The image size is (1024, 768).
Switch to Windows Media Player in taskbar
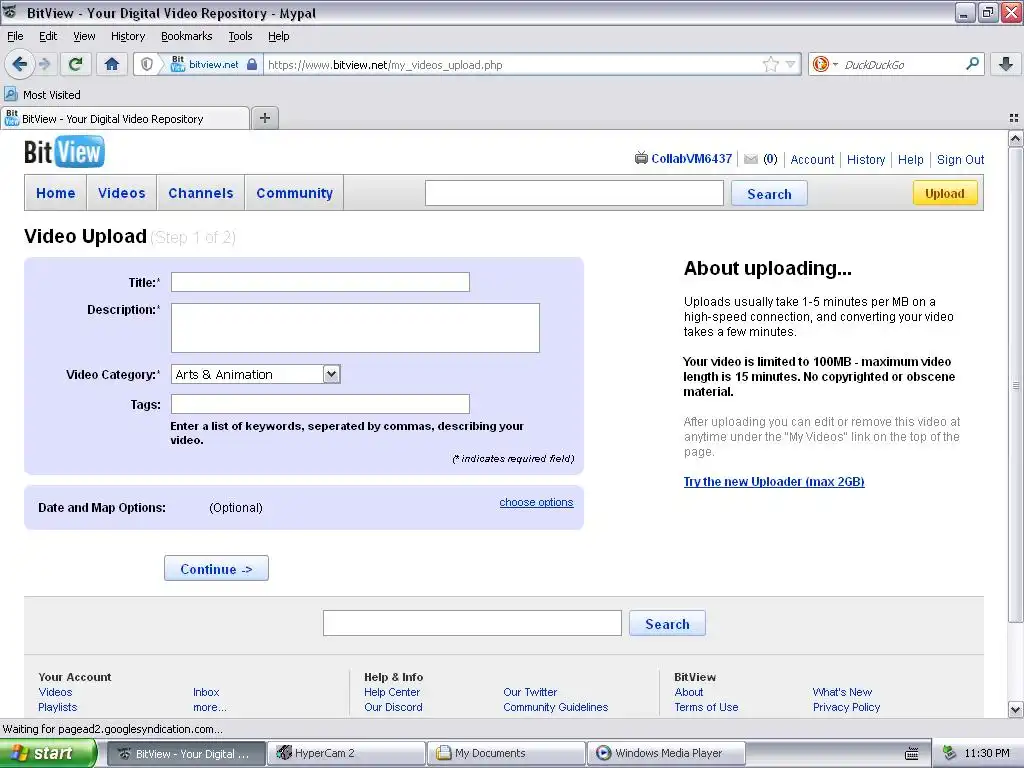coord(666,753)
